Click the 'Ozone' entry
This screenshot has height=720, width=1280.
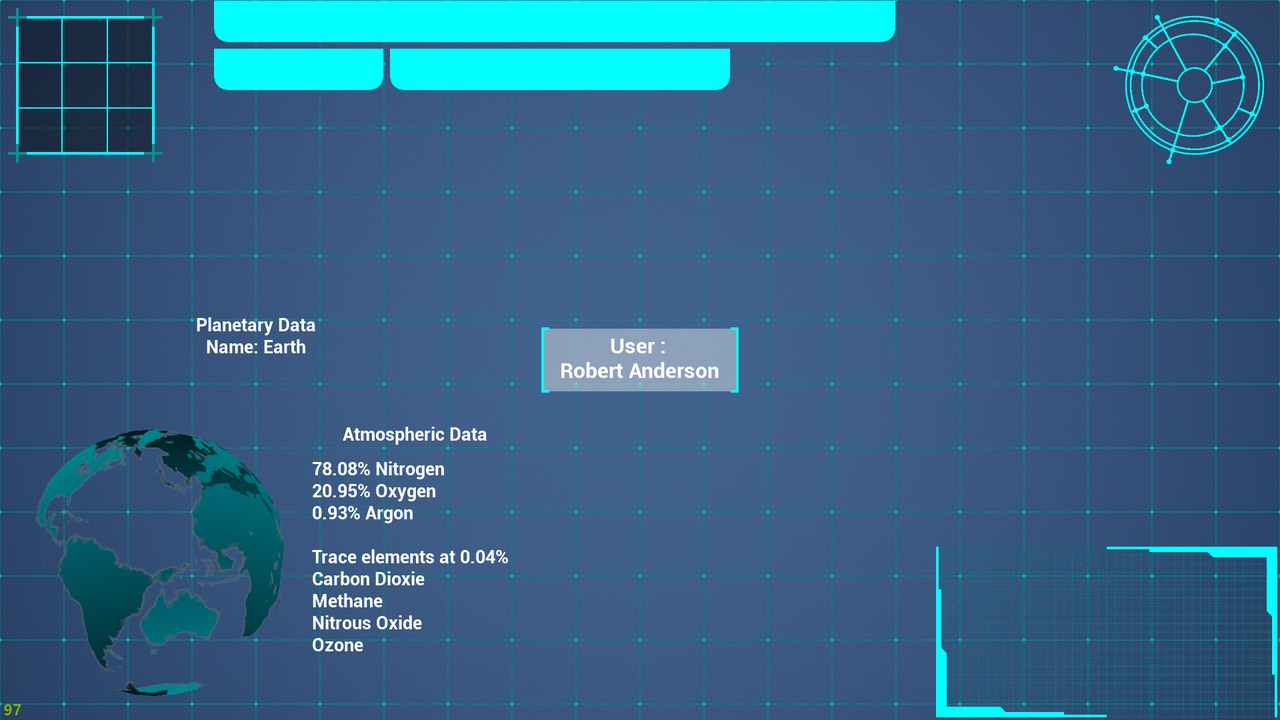[x=338, y=645]
